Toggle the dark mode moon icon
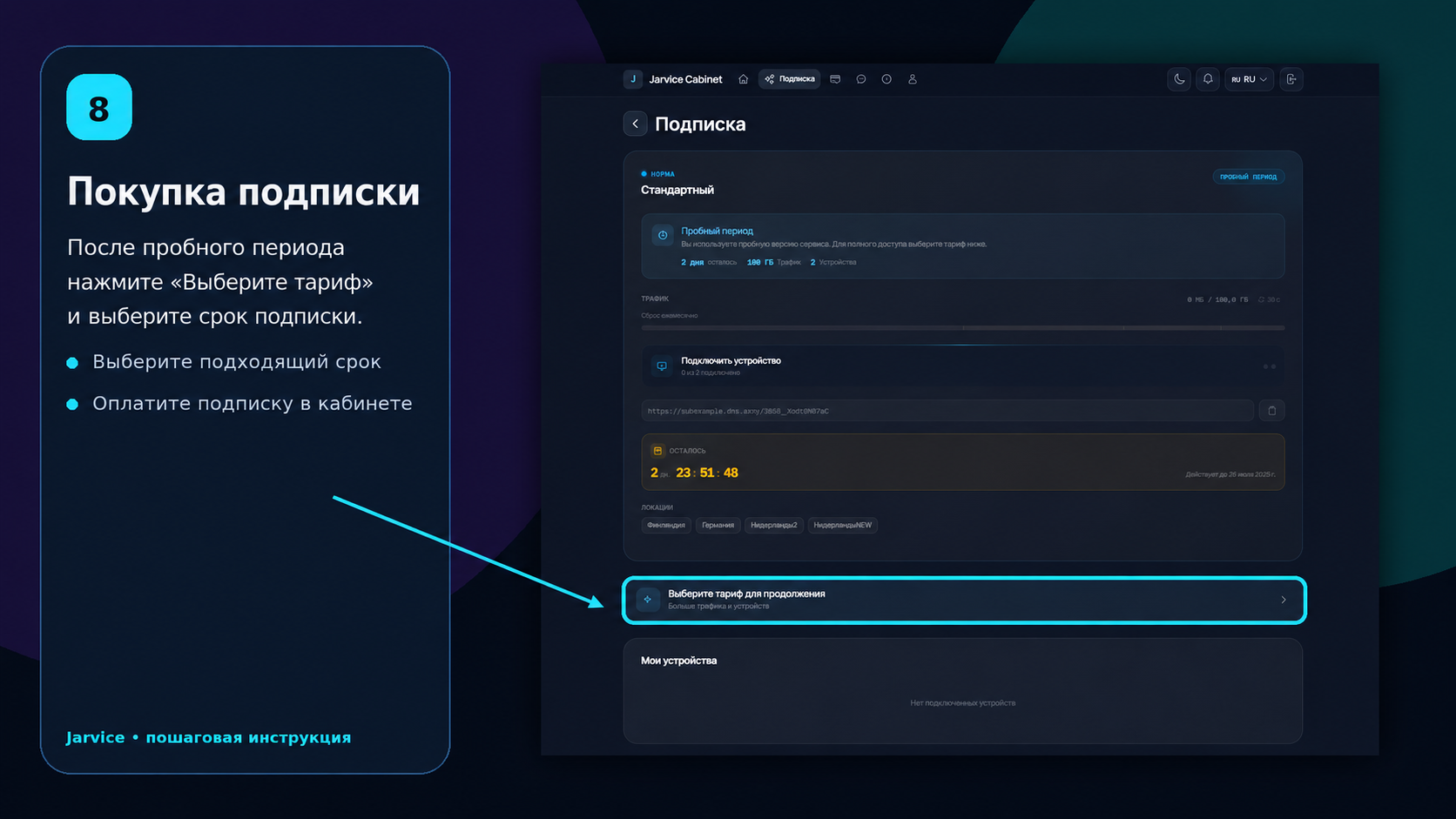This screenshot has height=819, width=1456. (1179, 79)
